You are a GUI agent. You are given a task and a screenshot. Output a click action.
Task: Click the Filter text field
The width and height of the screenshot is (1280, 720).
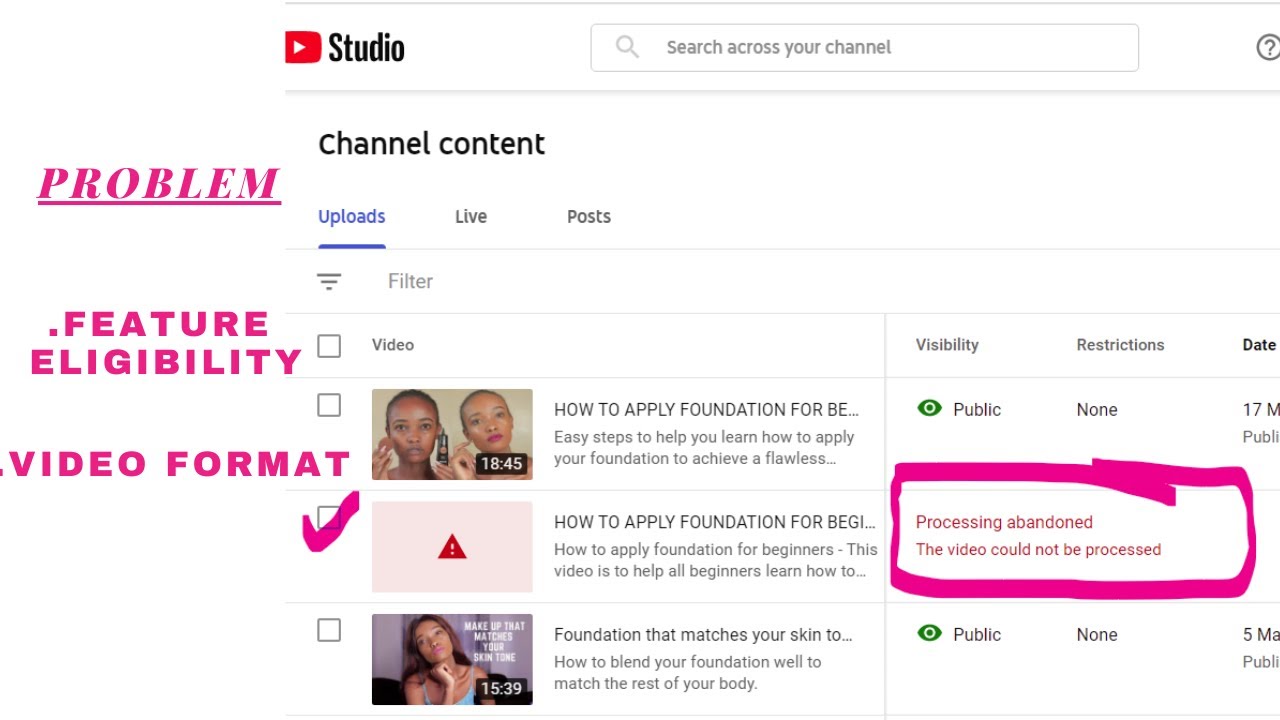tap(411, 282)
